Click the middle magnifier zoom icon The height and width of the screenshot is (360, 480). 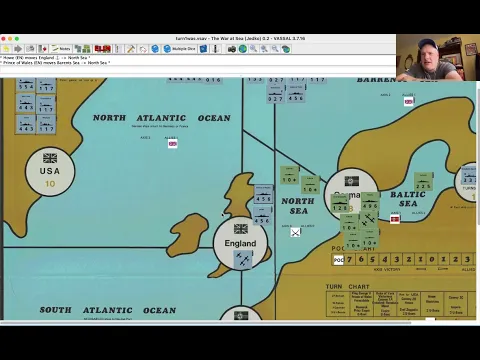pos(265,49)
